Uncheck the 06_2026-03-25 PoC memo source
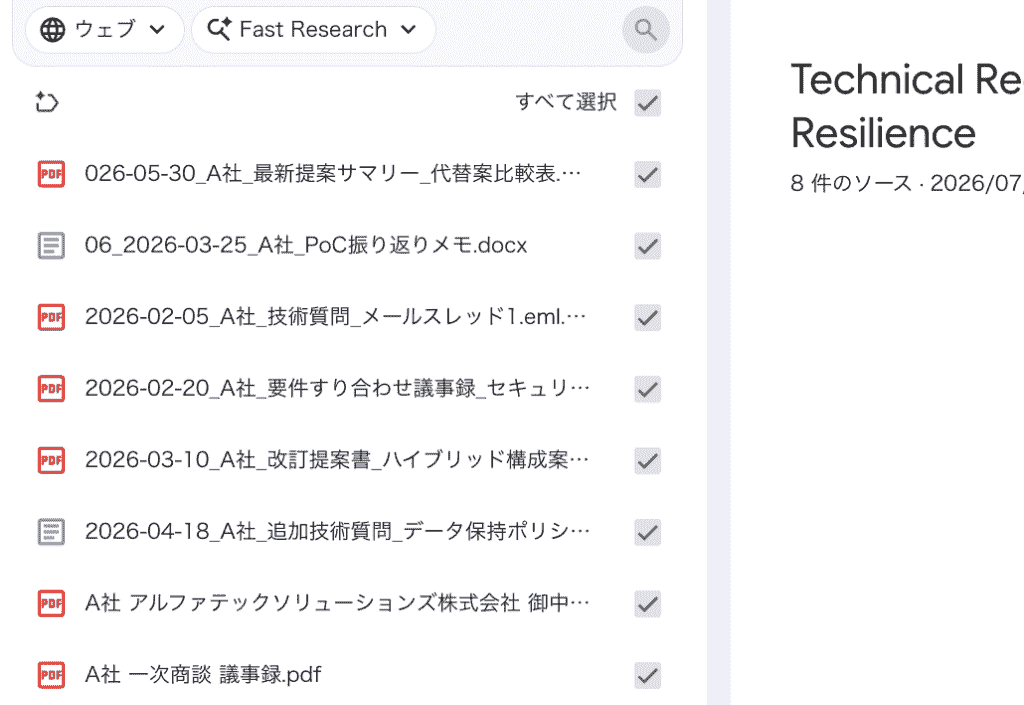The image size is (1024, 705). pos(647,246)
